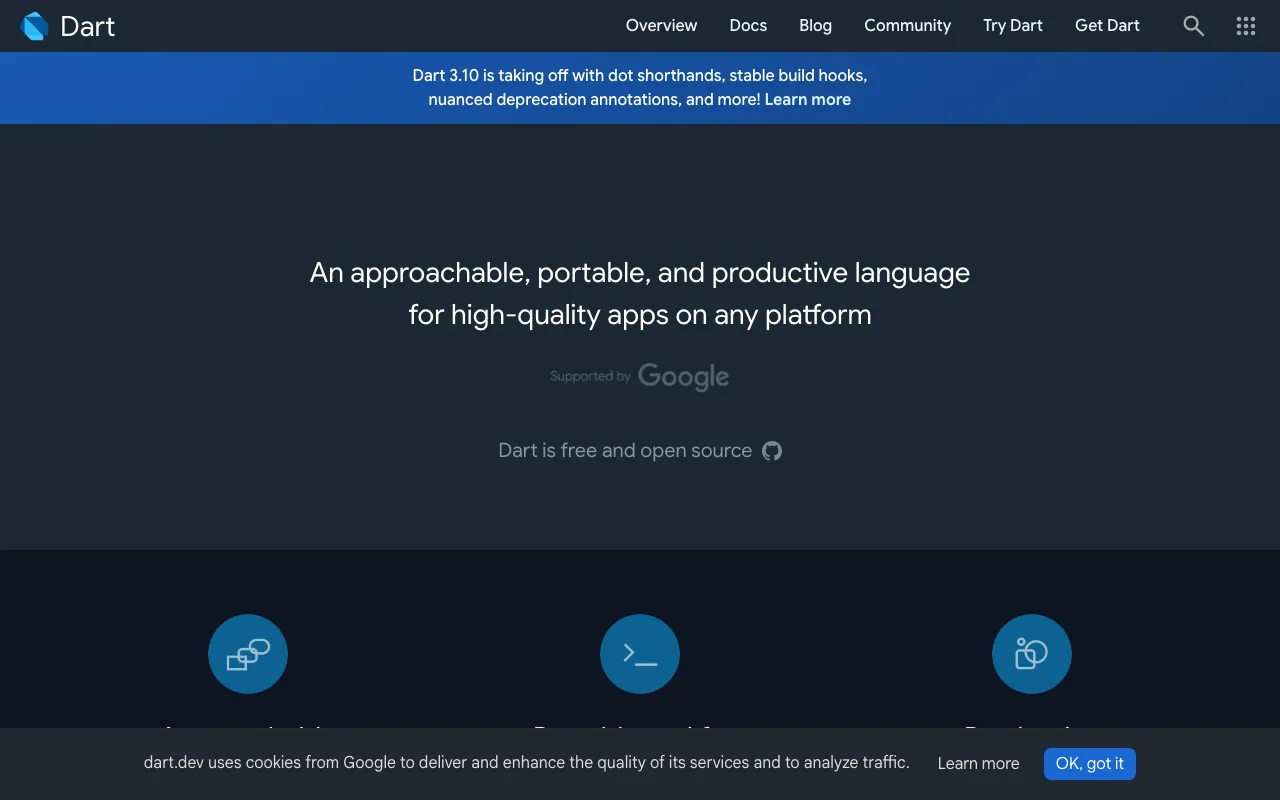Open the search on dart.dev
This screenshot has height=800, width=1280.
point(1193,26)
